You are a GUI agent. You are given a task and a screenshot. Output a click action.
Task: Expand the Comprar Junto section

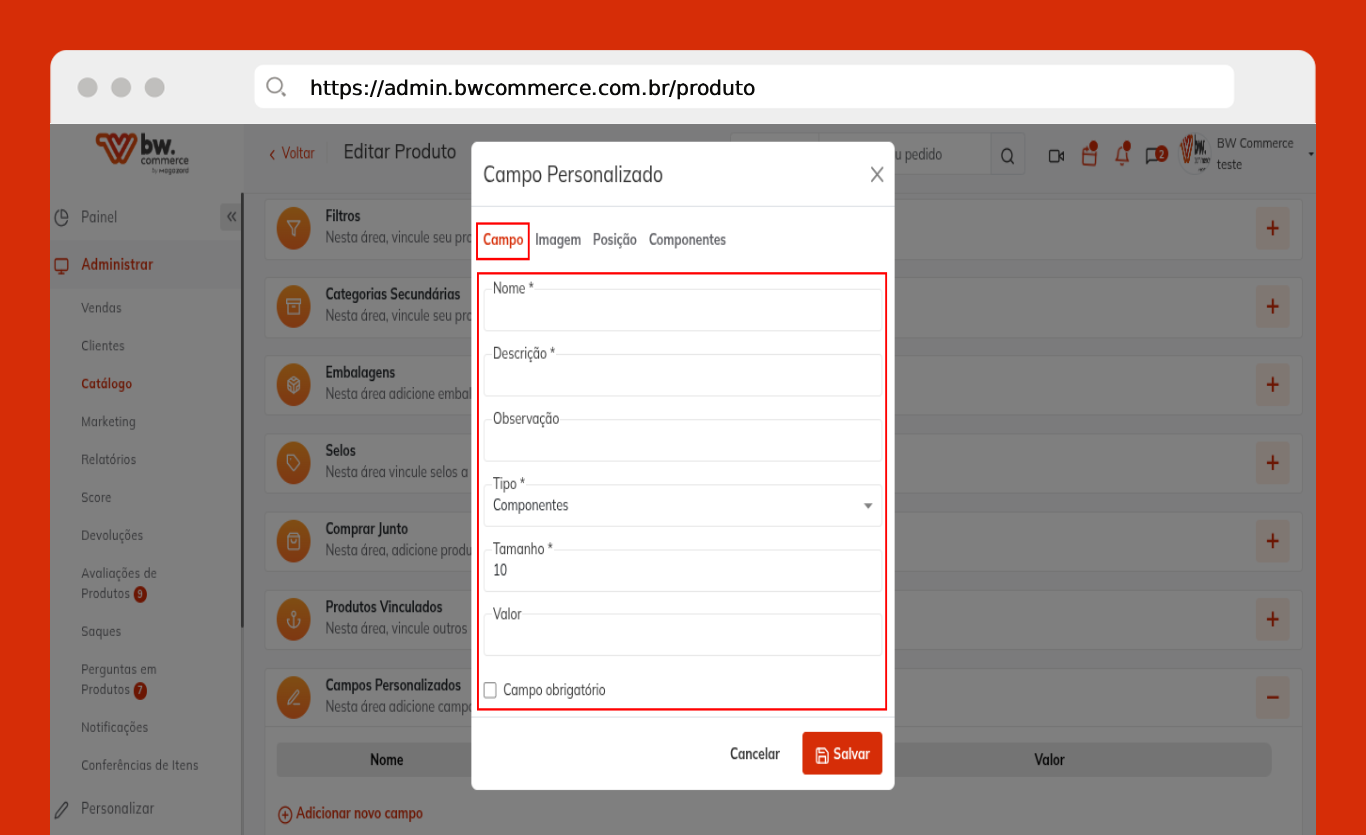(x=1272, y=541)
